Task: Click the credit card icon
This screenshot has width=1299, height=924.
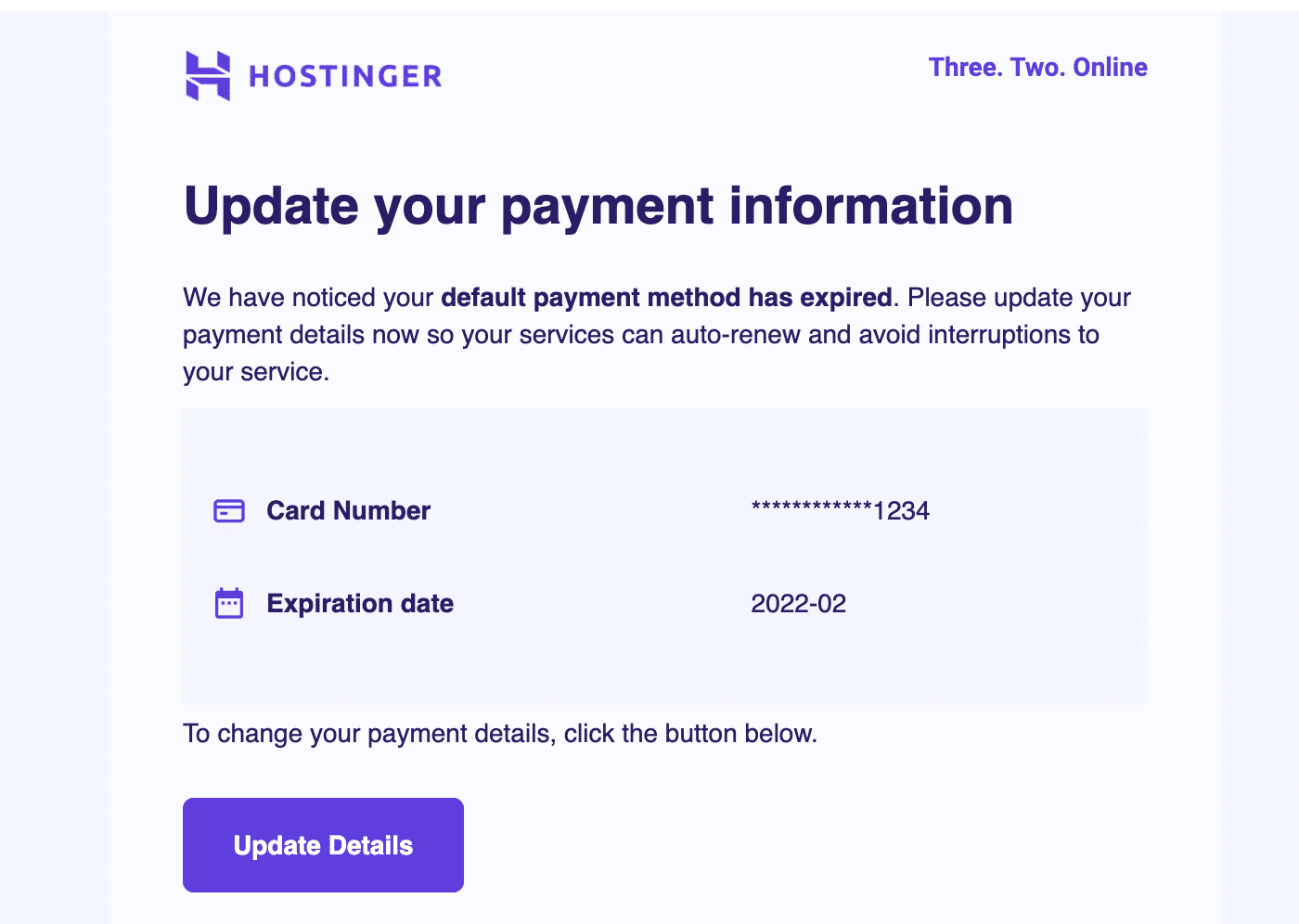Action: 229,511
